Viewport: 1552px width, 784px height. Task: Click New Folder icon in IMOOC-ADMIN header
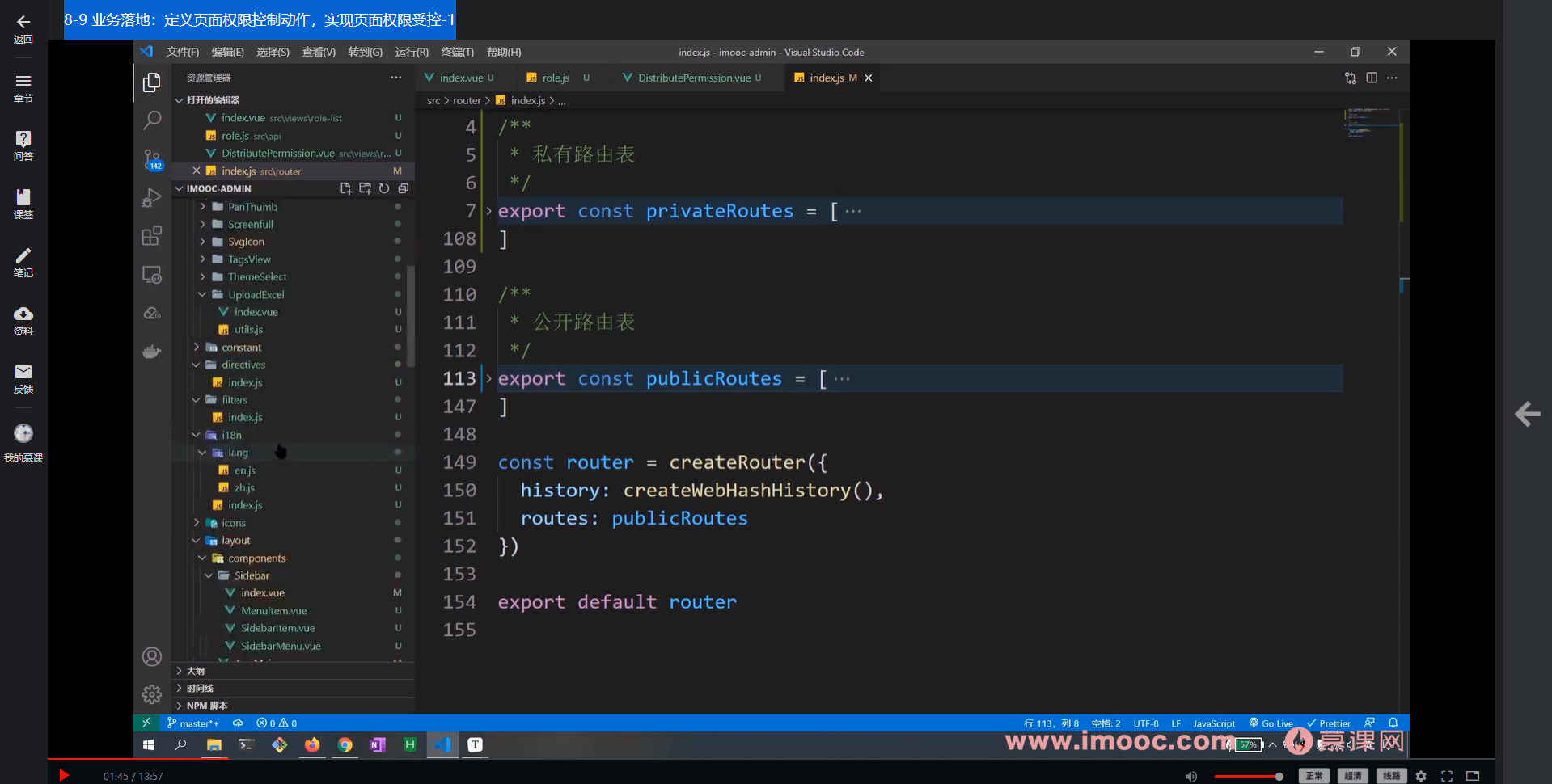(x=366, y=188)
